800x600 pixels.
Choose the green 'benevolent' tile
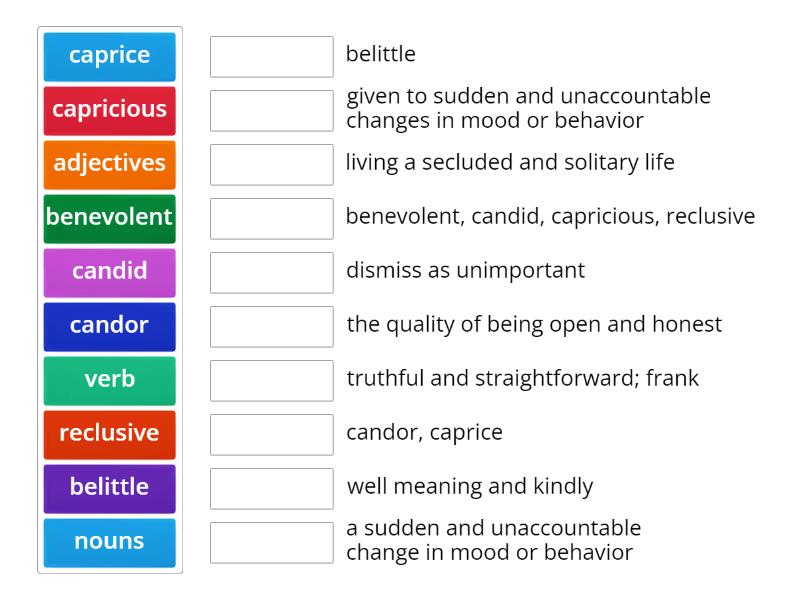110,219
